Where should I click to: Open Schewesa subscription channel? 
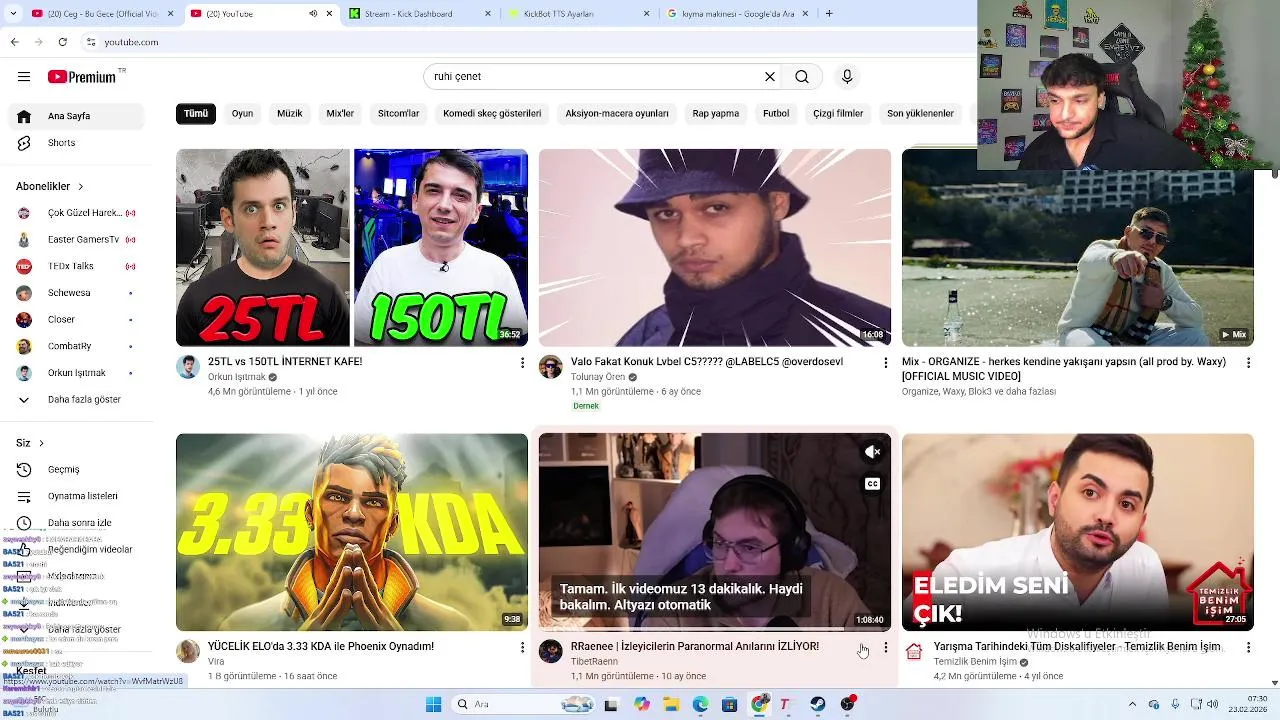tap(77, 293)
